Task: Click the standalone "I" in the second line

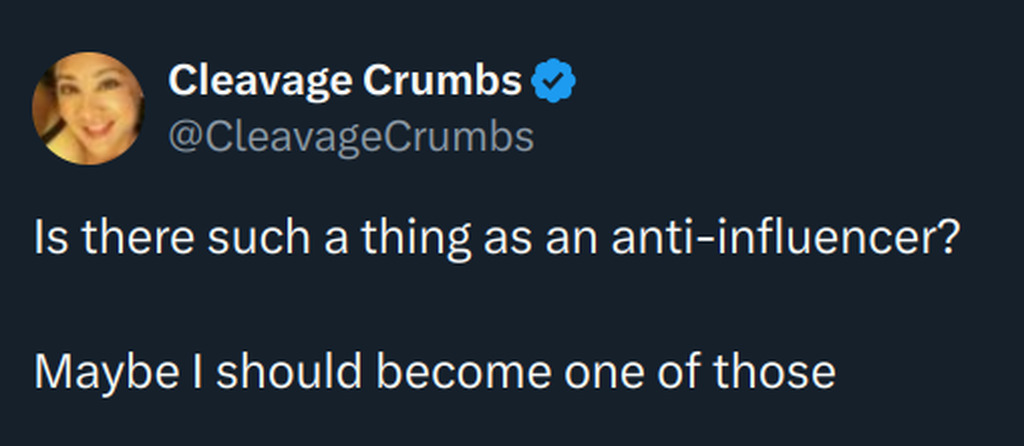Action: pos(194,372)
